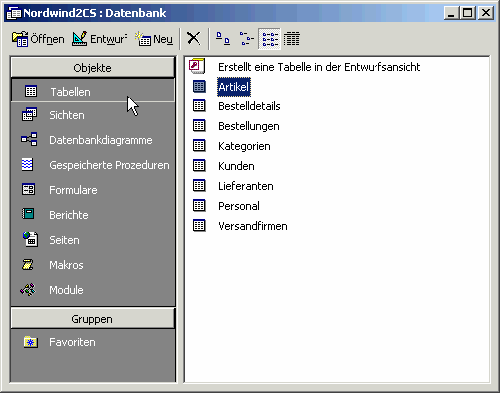Click the Öffnen toolbar button
Screen dimensions: 500x393
38,39
